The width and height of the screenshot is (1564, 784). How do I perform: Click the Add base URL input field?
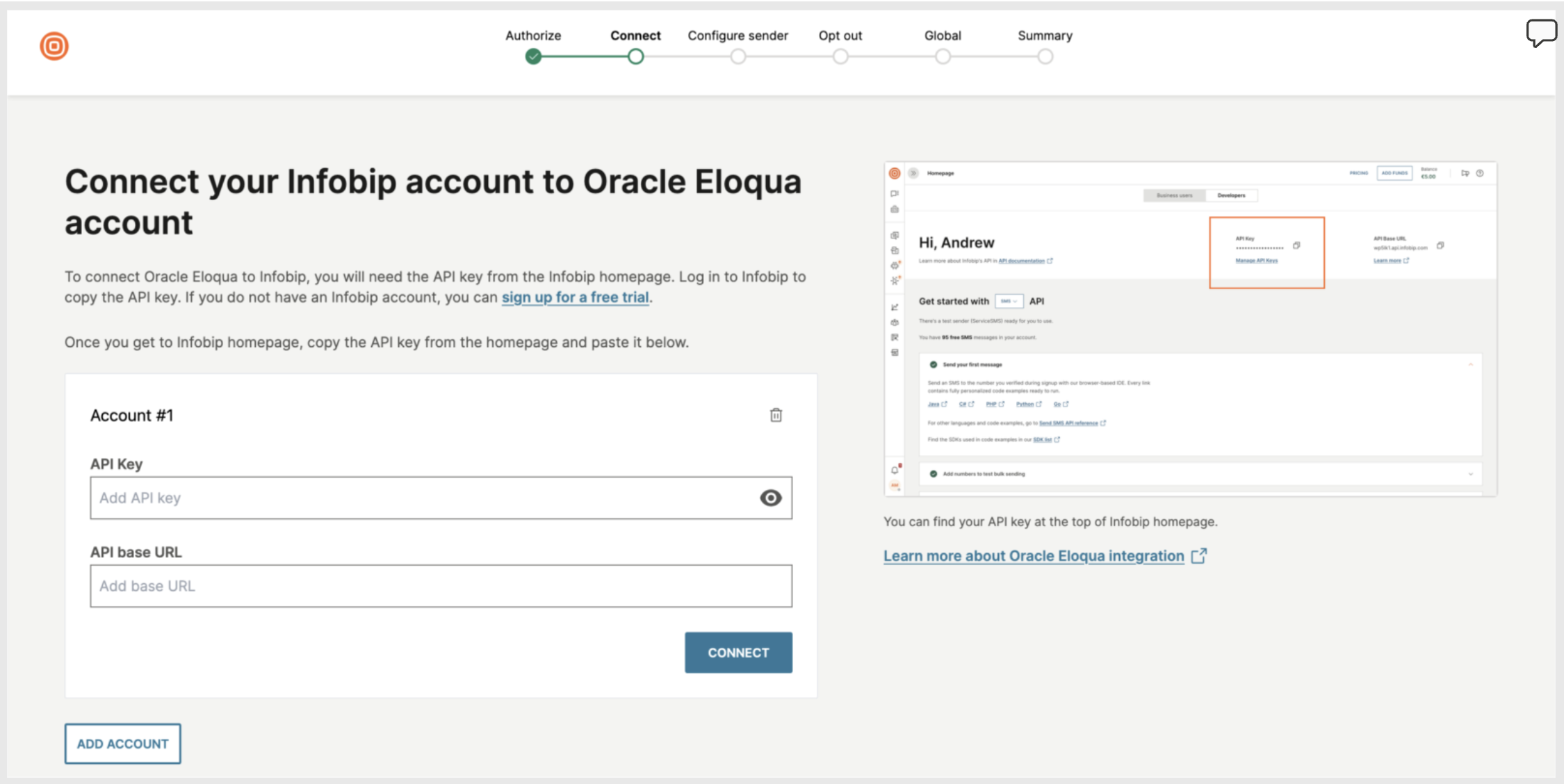(441, 586)
